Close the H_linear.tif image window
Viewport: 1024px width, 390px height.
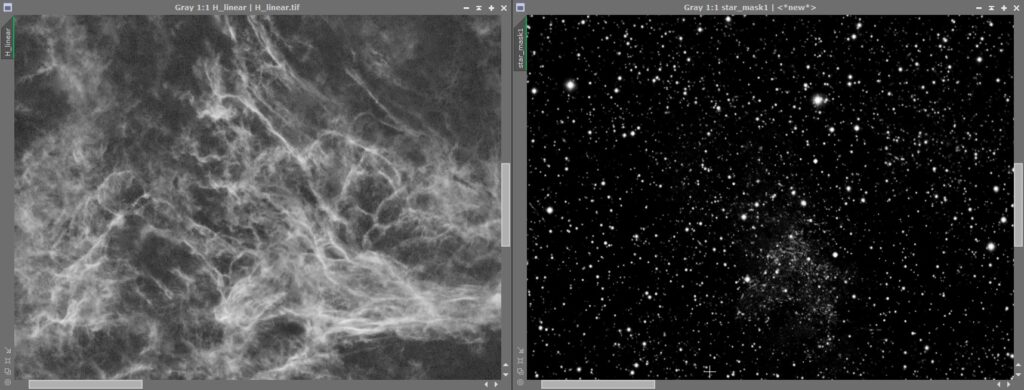click(x=504, y=8)
